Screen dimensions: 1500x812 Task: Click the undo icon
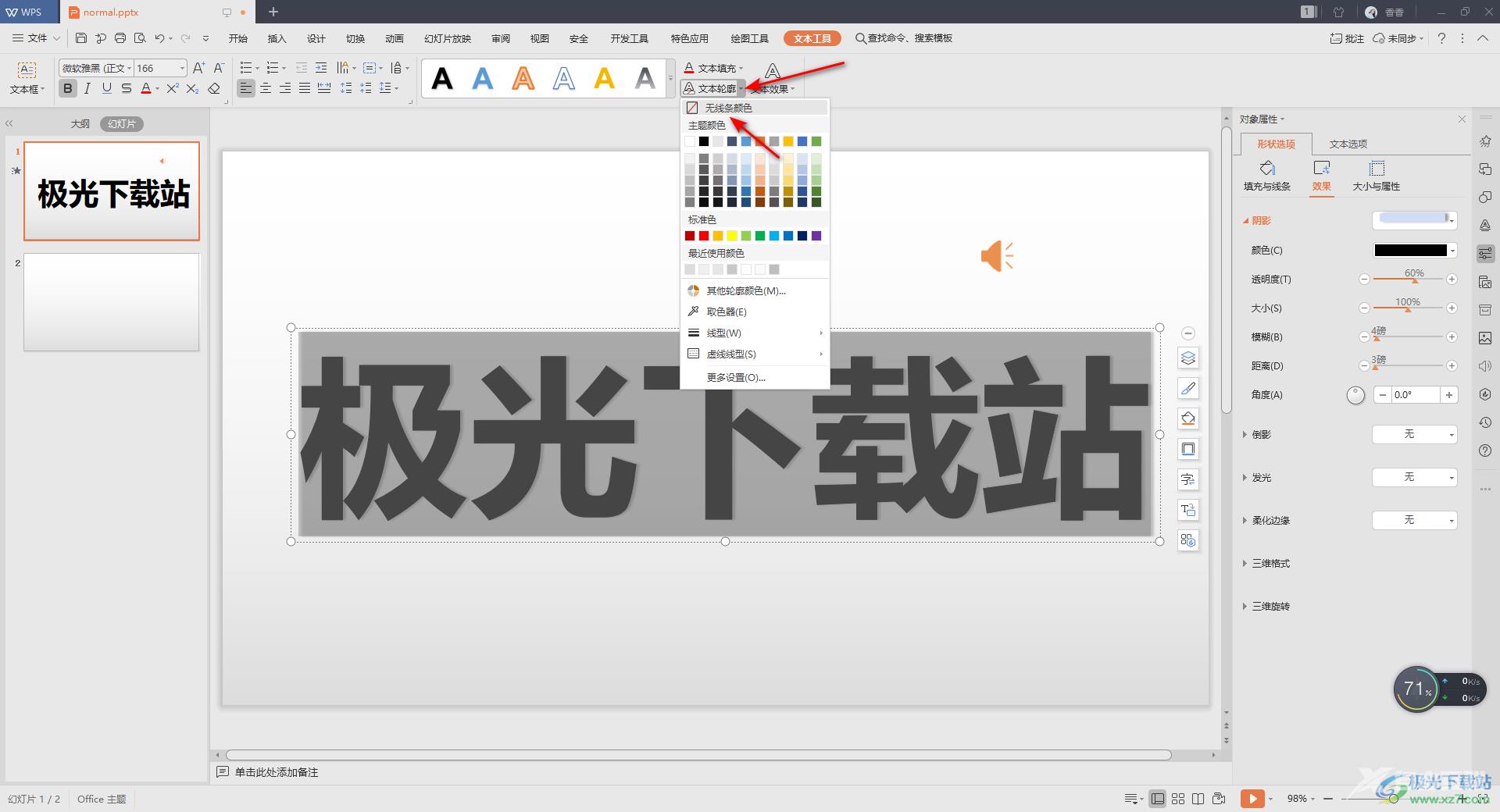coord(159,37)
